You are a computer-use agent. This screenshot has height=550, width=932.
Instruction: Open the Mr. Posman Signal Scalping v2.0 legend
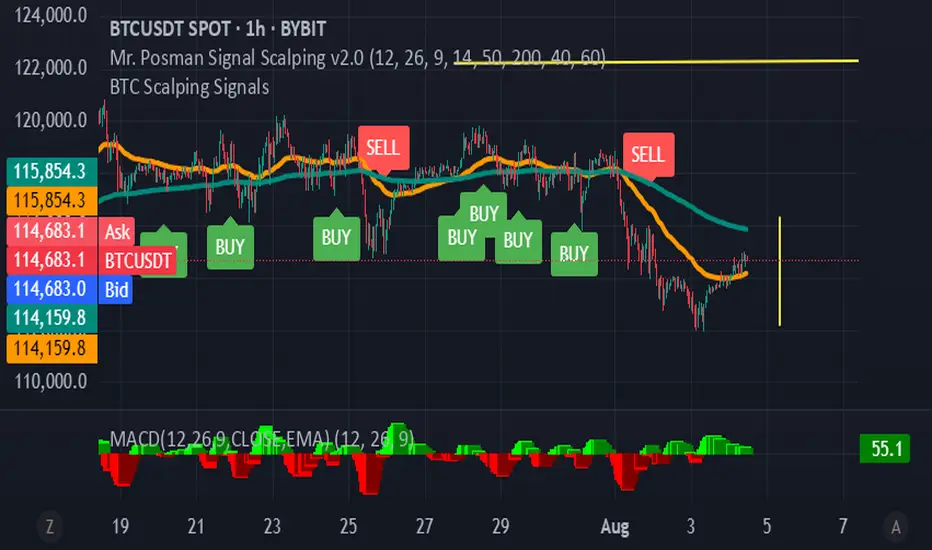tap(357, 58)
